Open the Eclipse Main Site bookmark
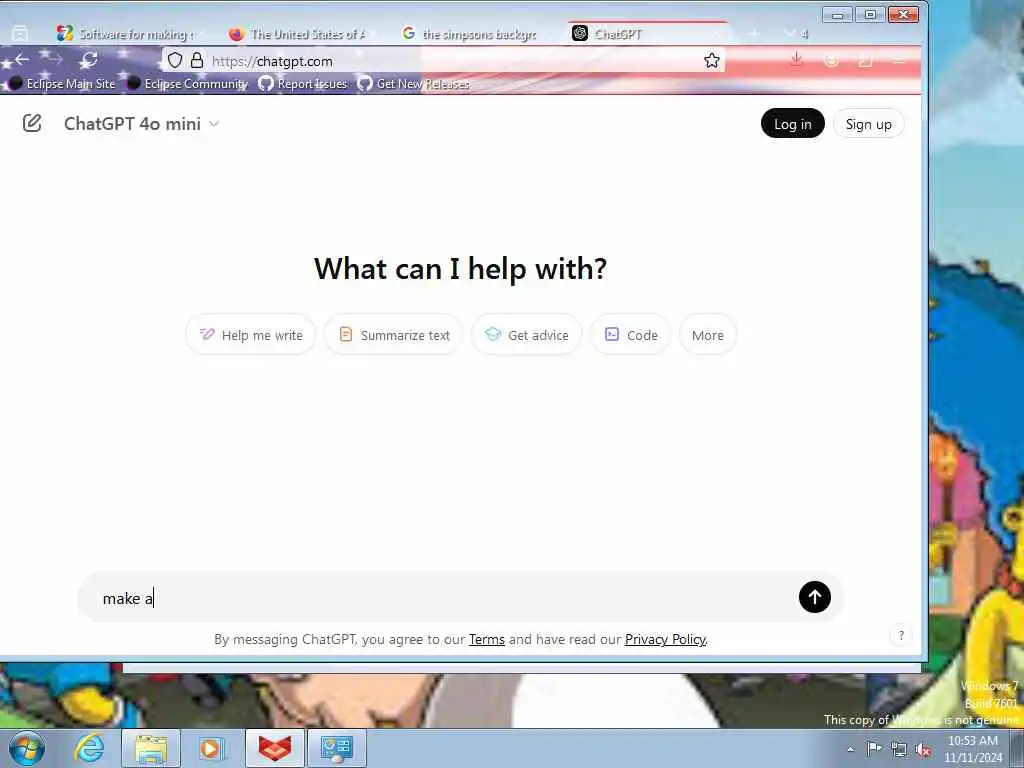This screenshot has height=768, width=1024. (x=62, y=84)
